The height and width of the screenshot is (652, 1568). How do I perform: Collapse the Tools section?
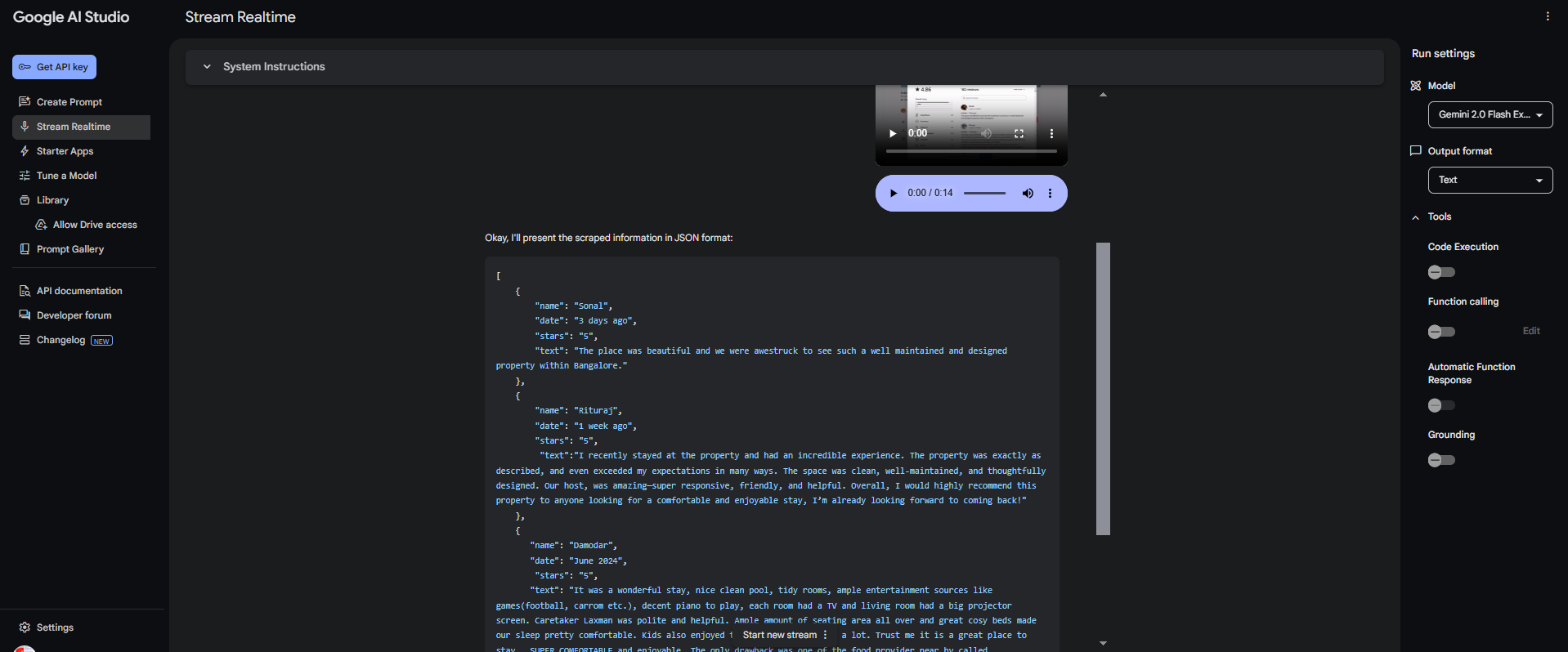point(1415,217)
